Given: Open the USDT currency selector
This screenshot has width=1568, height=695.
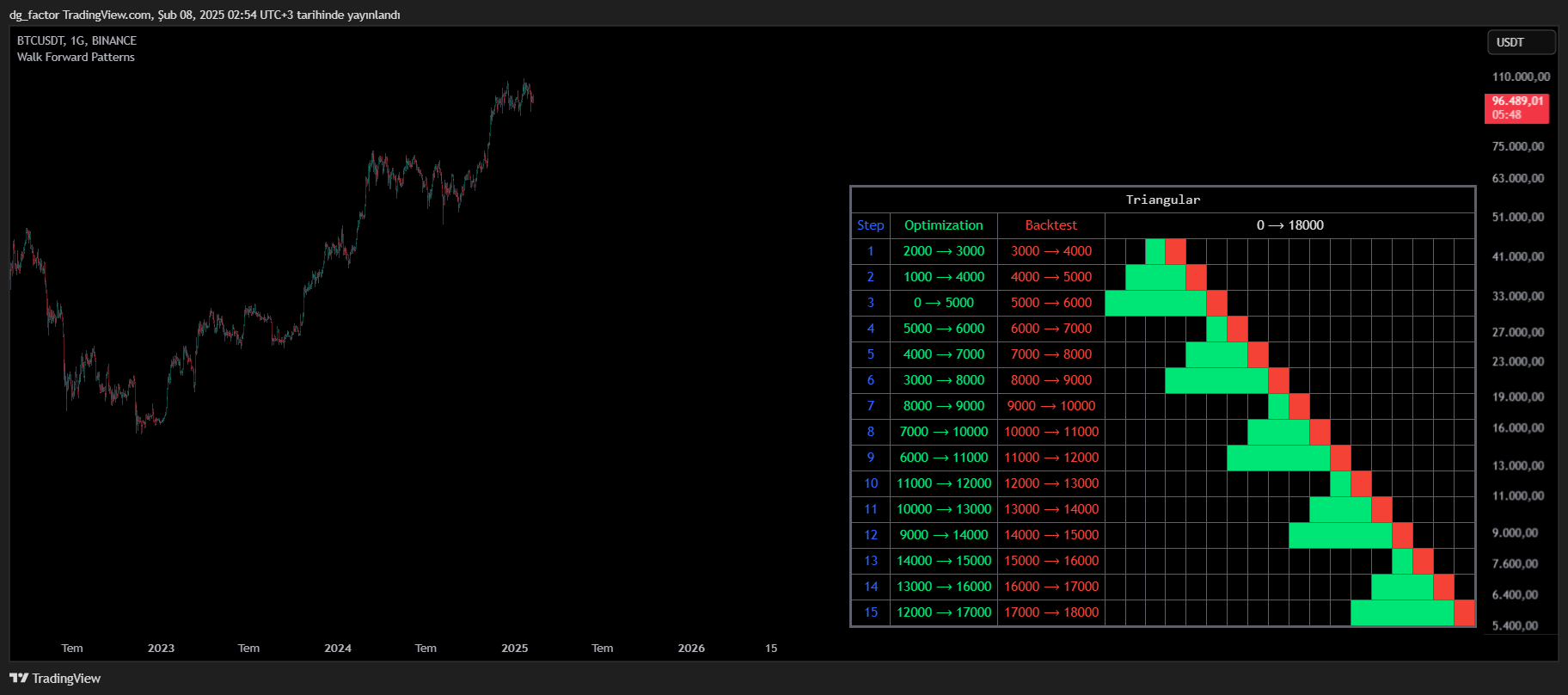Looking at the screenshot, I should pyautogui.click(x=1521, y=42).
